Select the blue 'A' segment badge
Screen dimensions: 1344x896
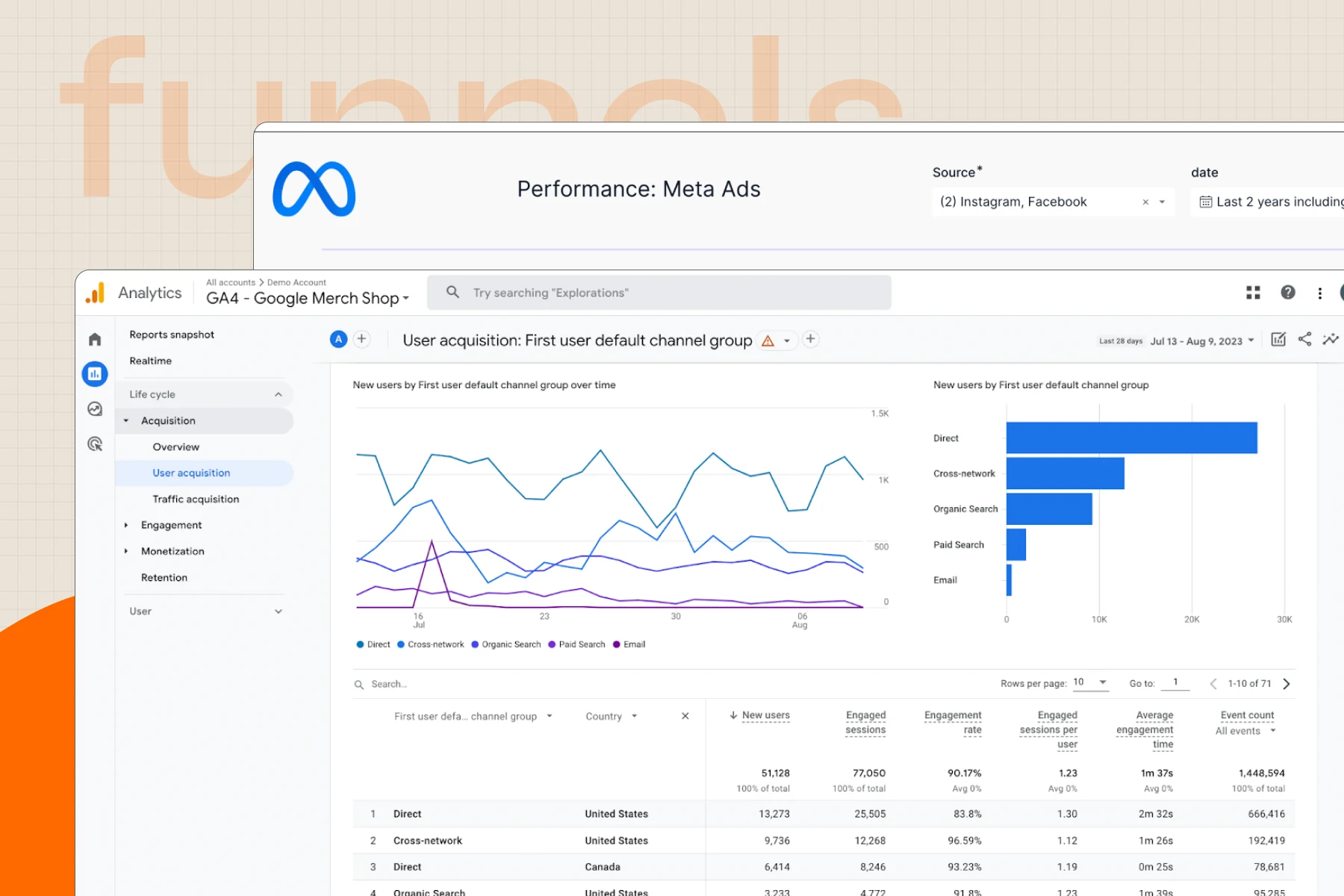point(338,340)
